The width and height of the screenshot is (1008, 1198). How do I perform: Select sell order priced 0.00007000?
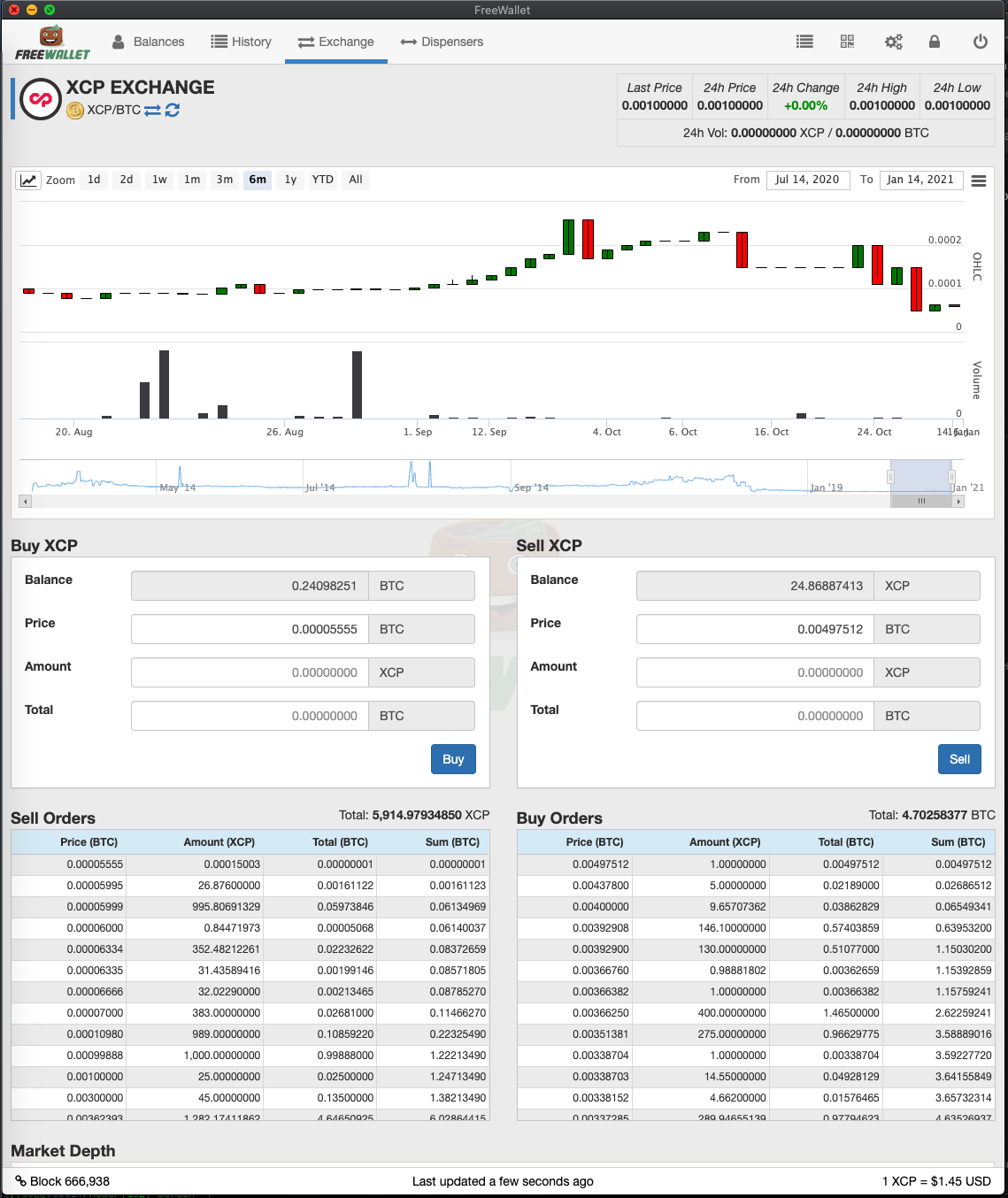click(250, 1013)
